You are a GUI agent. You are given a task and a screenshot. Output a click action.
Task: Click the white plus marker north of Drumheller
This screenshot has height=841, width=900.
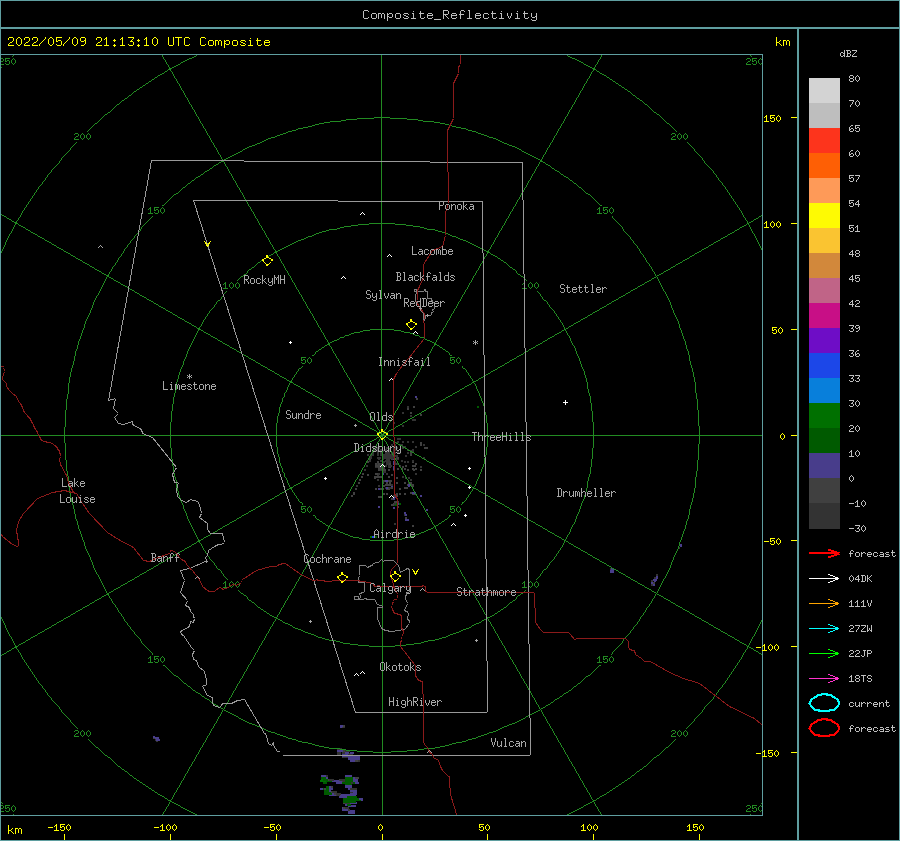pyautogui.click(x=565, y=402)
